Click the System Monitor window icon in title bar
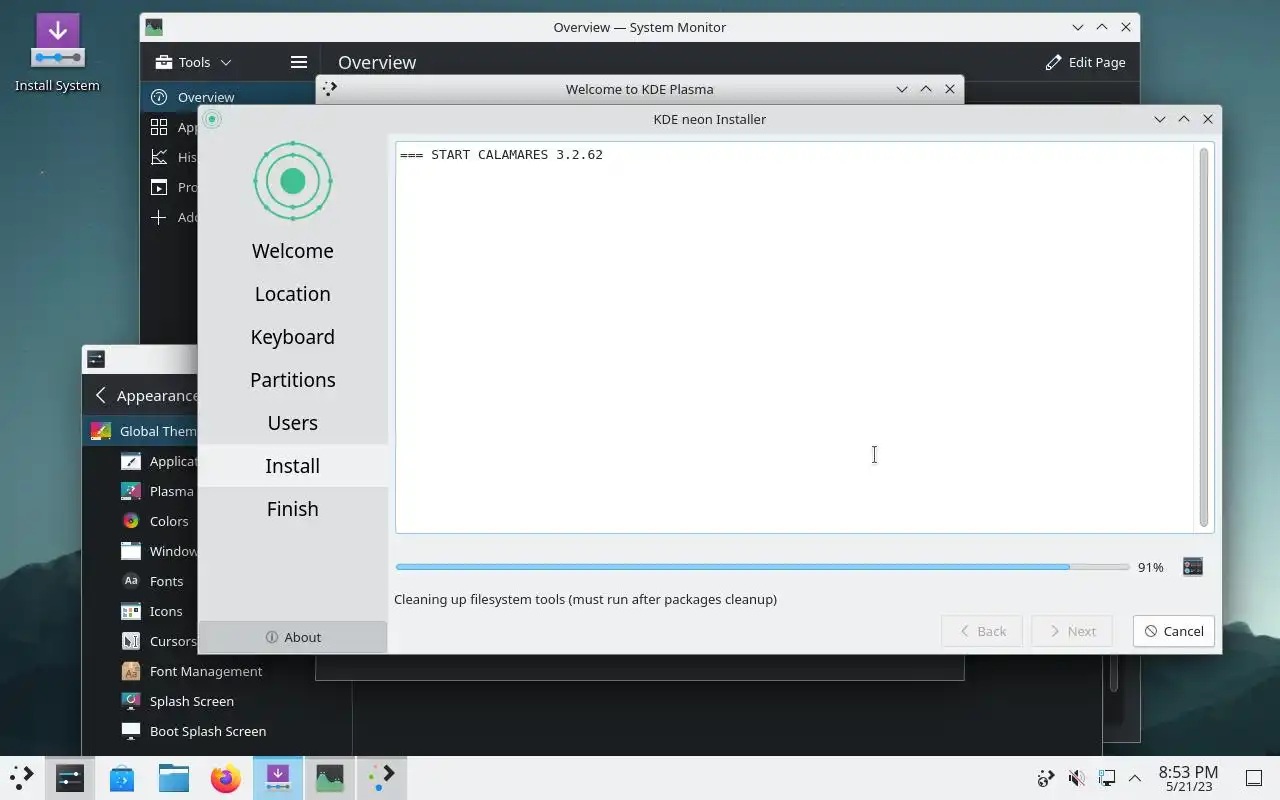 153,27
